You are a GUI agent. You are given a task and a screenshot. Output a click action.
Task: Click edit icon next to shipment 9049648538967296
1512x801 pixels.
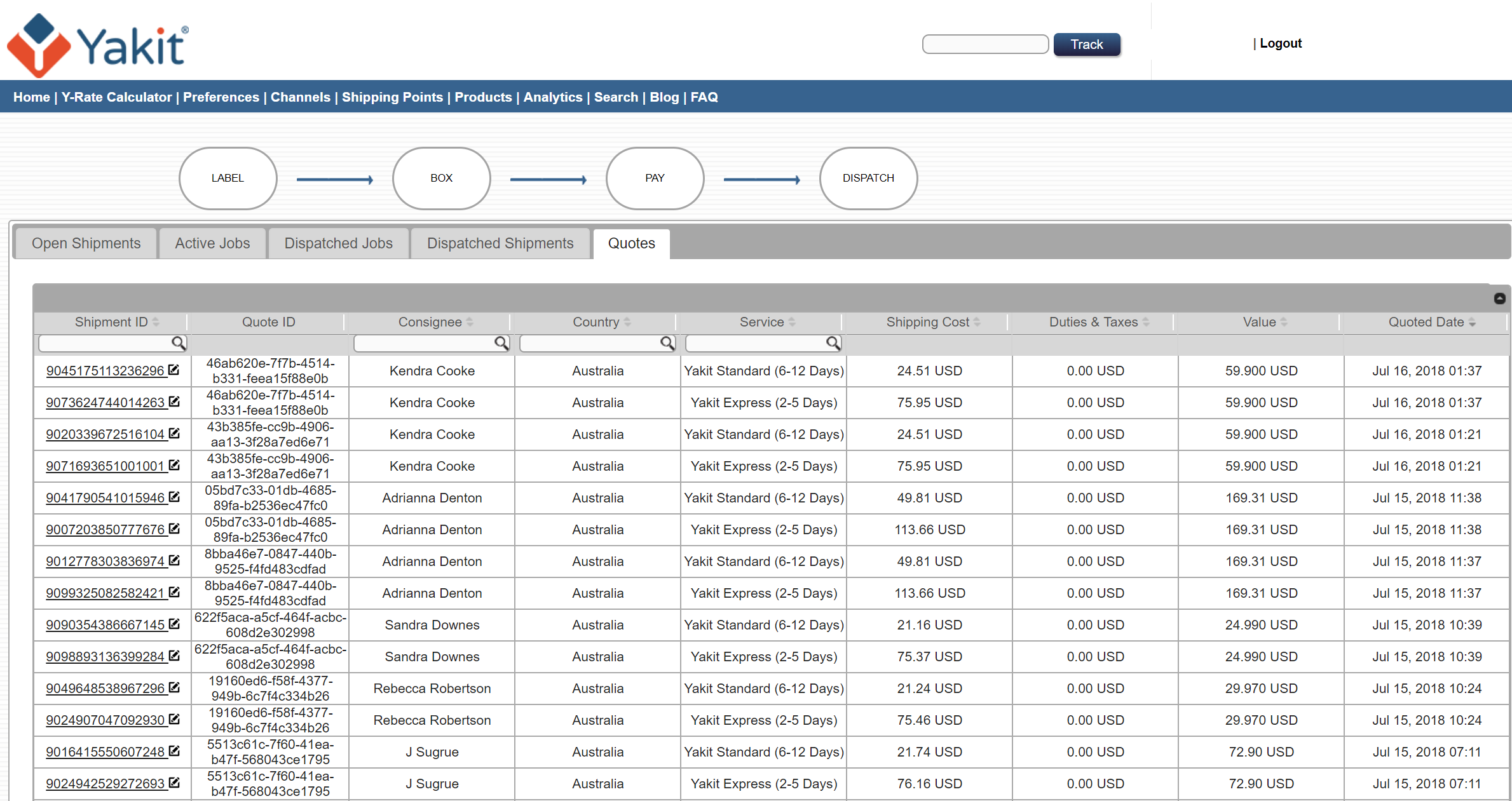(174, 687)
